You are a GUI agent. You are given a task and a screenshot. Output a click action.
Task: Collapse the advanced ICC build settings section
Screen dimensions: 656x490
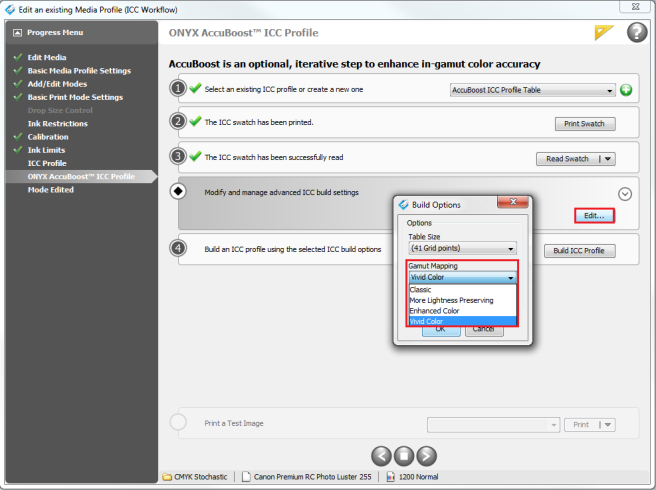(x=625, y=194)
